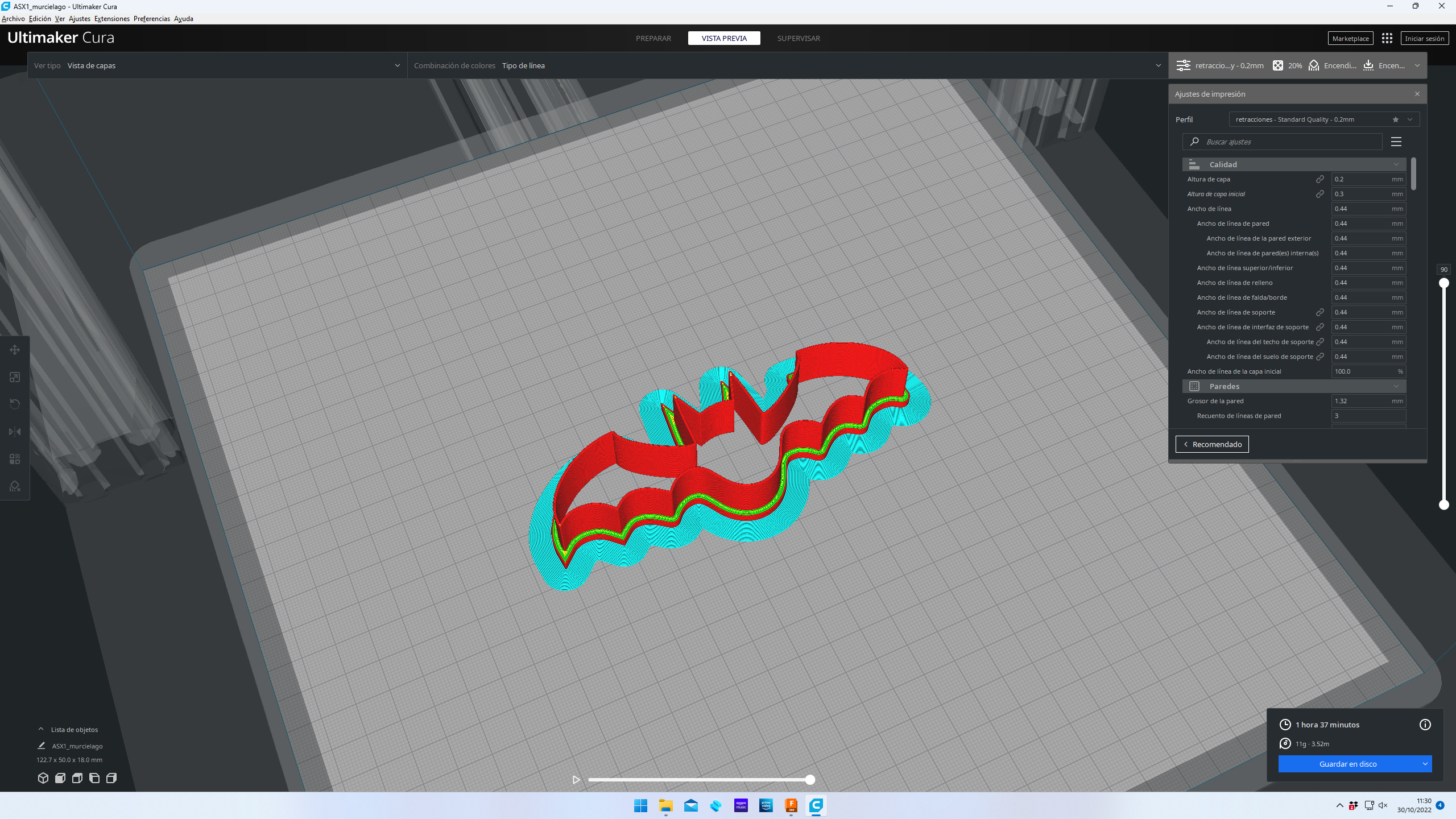The height and width of the screenshot is (819, 1456).
Task: Switch to the PREPARAR stage tab
Action: coord(653,38)
